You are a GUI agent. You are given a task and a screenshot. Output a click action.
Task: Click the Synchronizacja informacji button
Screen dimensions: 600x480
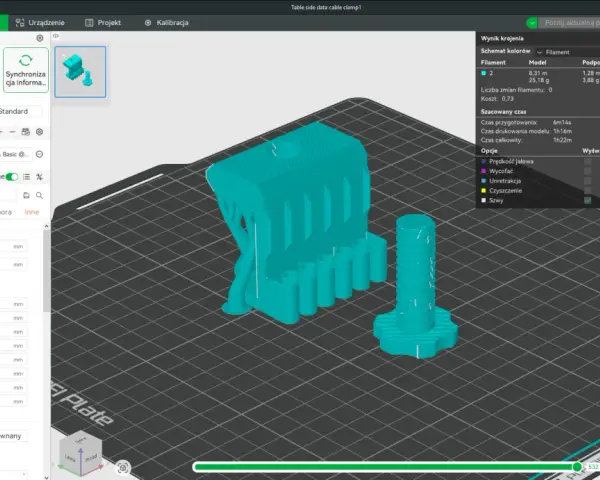click(x=26, y=70)
